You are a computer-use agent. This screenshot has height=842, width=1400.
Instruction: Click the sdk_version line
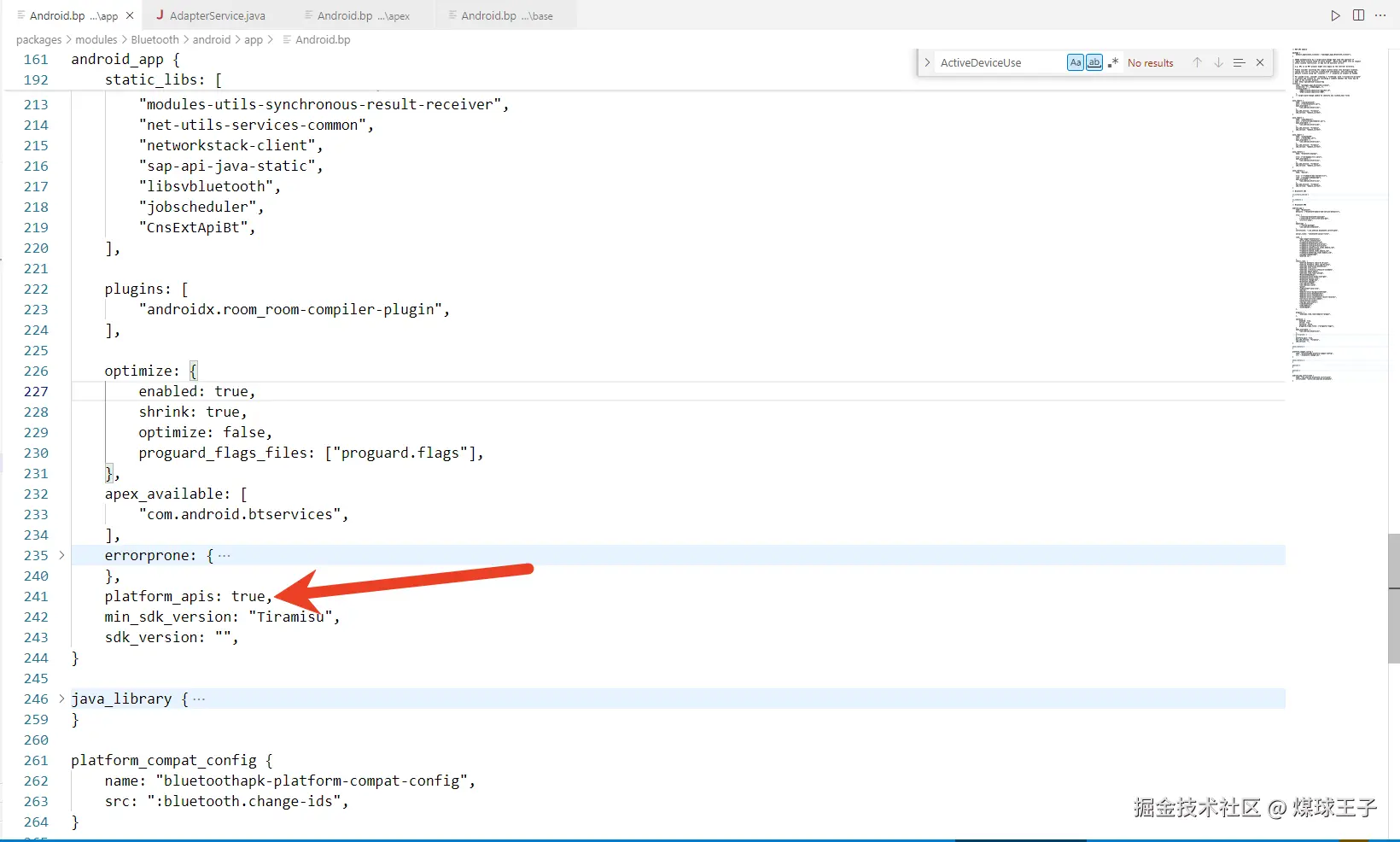pyautogui.click(x=172, y=637)
